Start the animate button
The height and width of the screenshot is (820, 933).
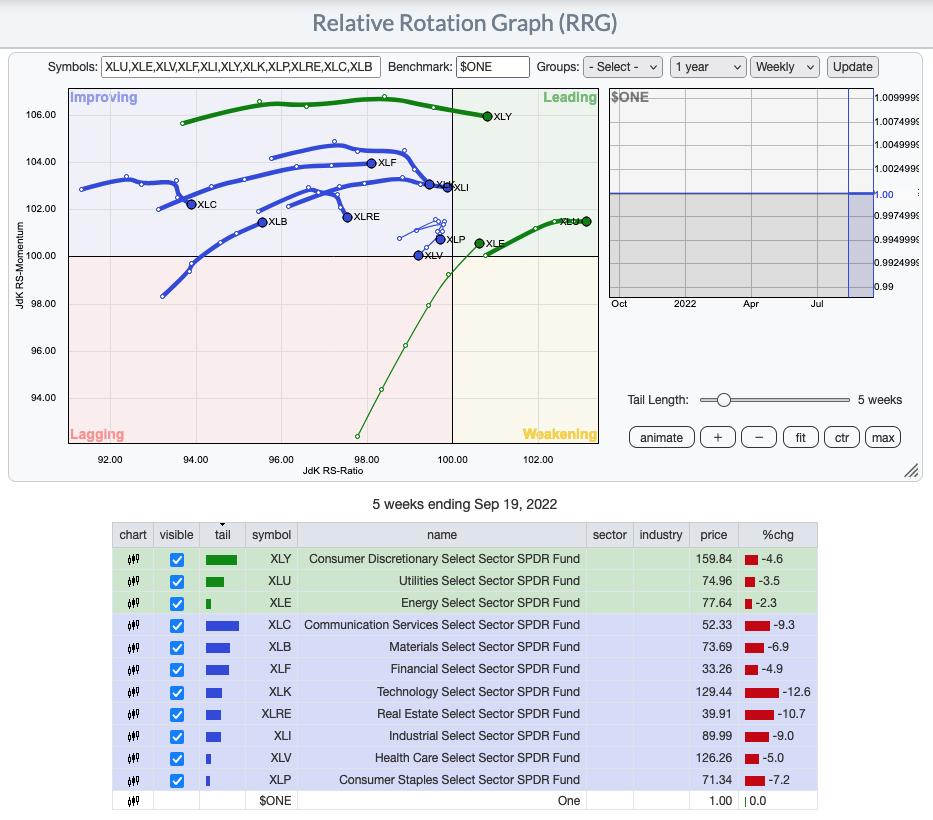661,437
